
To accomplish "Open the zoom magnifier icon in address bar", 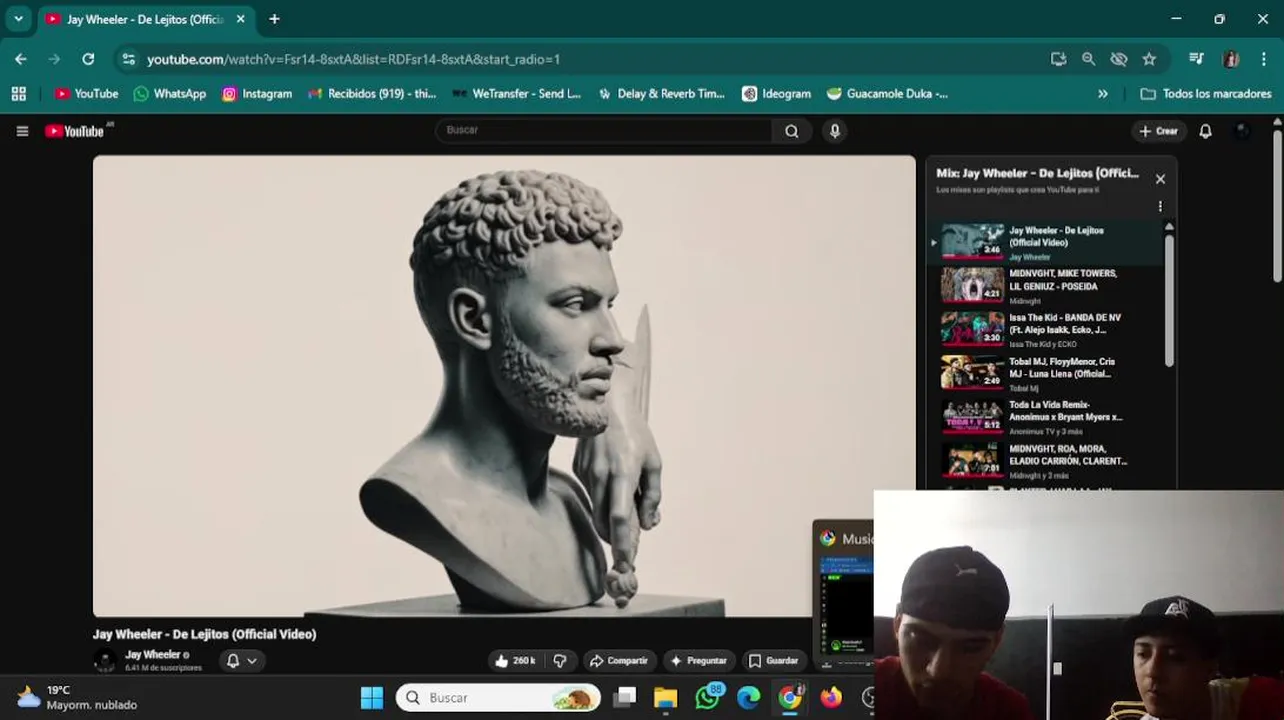I will pyautogui.click(x=1088, y=59).
